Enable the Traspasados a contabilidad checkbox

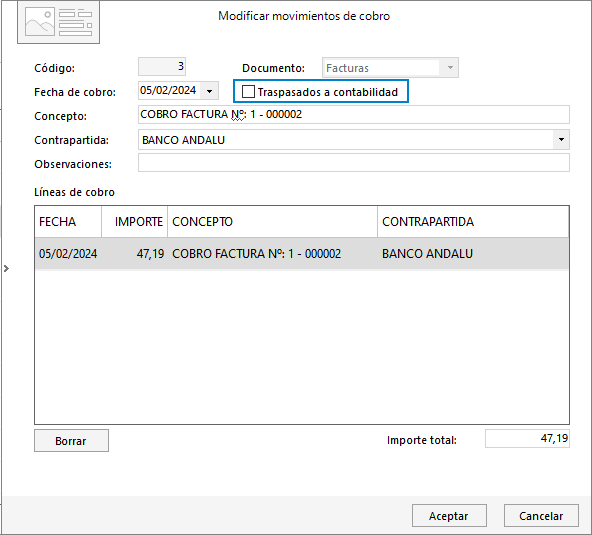click(248, 92)
